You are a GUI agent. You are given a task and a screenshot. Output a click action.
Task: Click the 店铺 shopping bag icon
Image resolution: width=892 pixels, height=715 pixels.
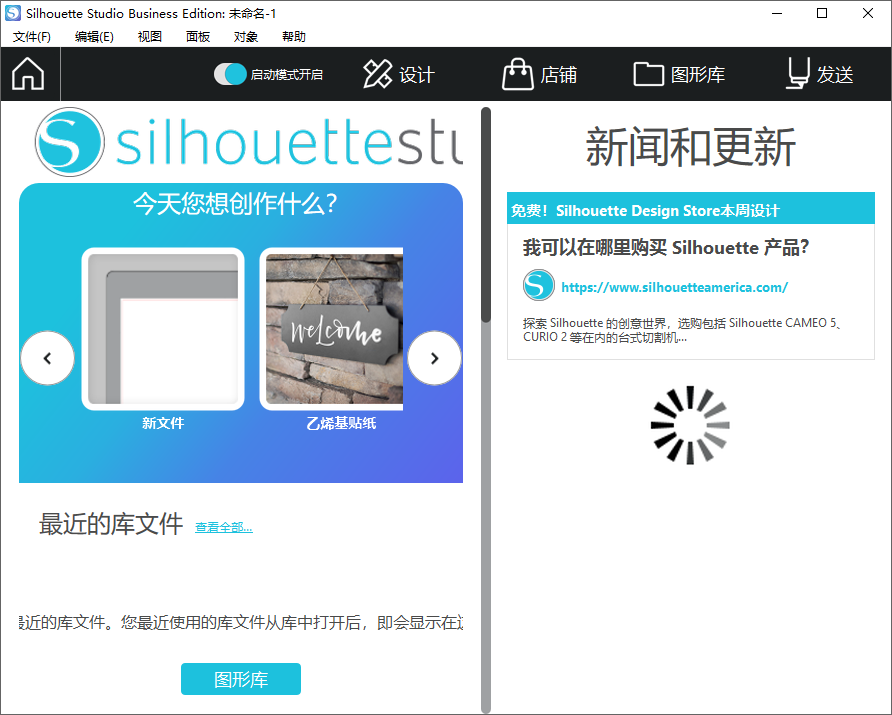518,74
